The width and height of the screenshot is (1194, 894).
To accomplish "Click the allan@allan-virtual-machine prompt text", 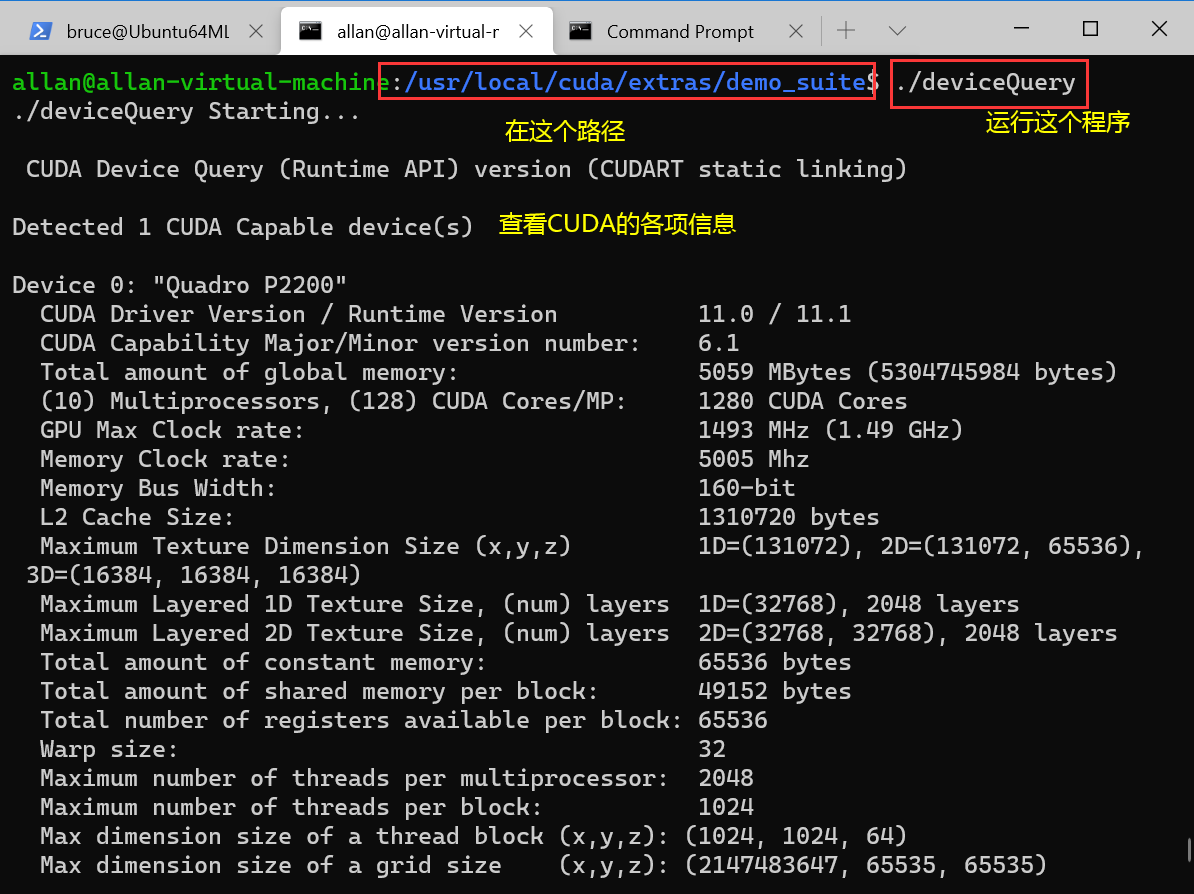I will click(200, 82).
